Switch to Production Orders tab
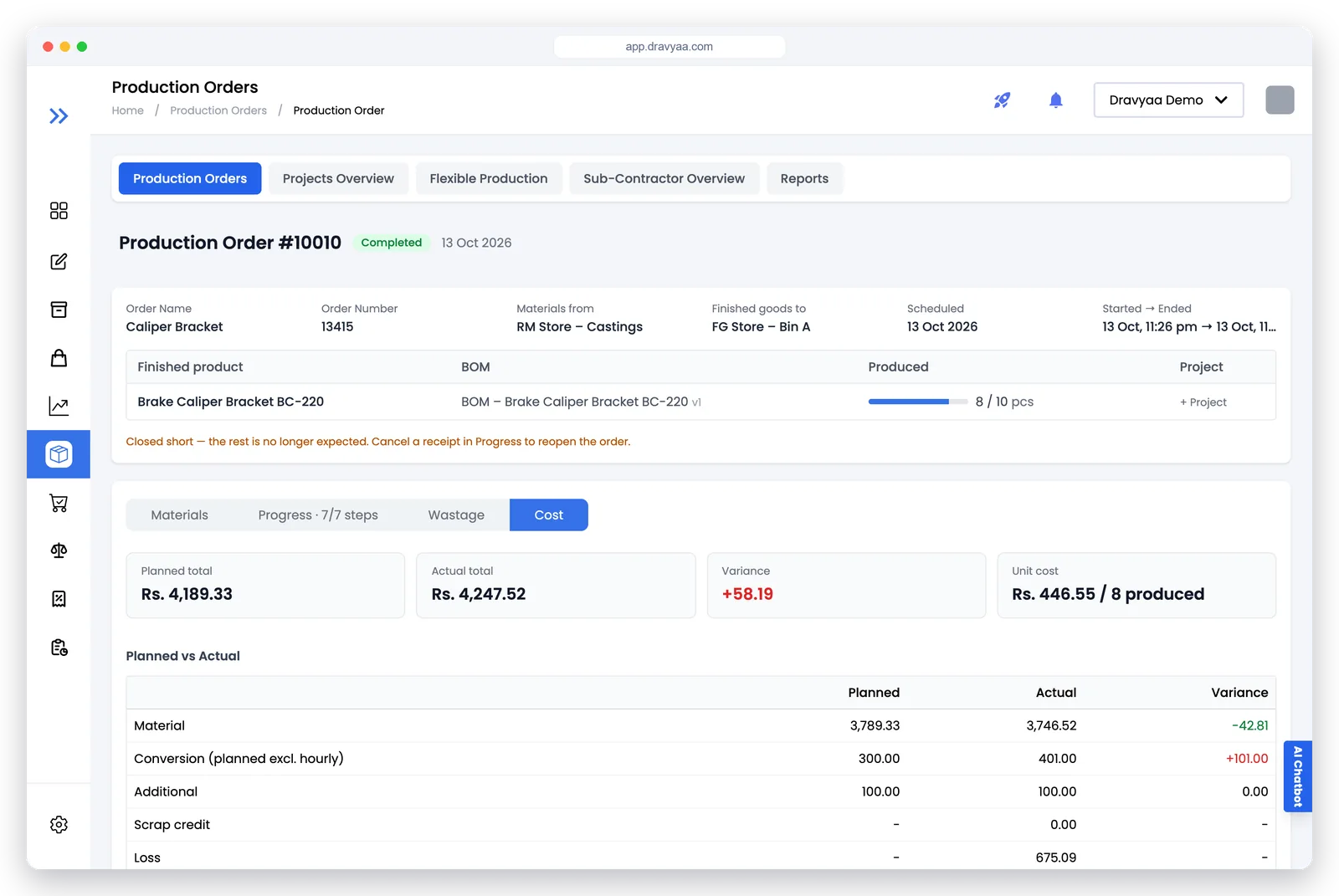Viewport: 1339px width, 896px height. tap(190, 179)
